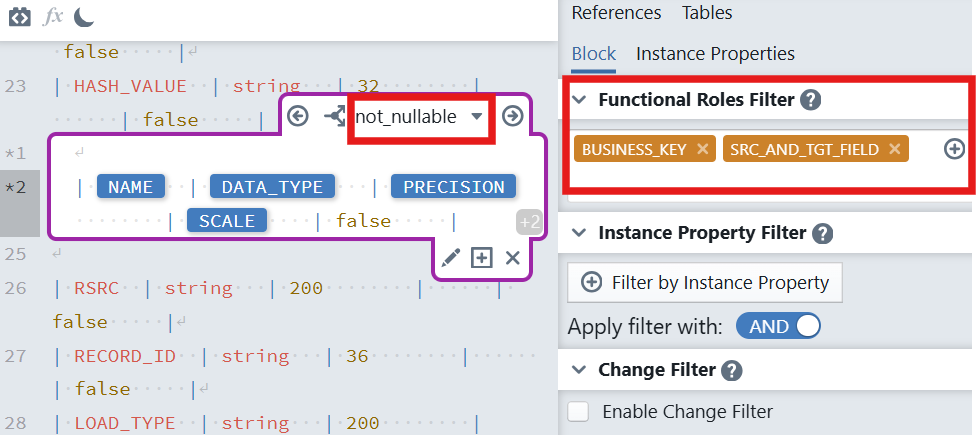Open Functional Roles Filter help icon

(811, 100)
